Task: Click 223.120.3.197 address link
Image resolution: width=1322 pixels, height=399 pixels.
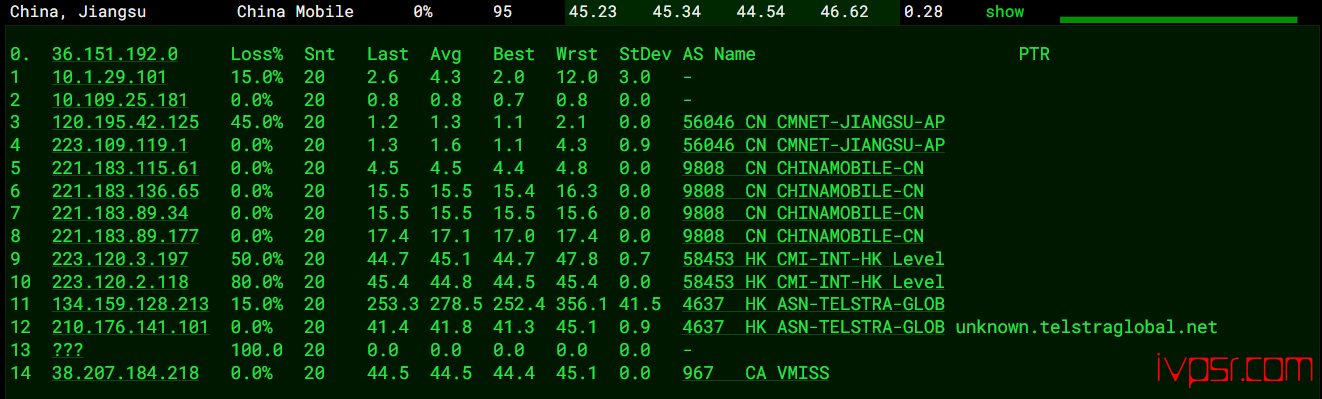Action: [120, 259]
